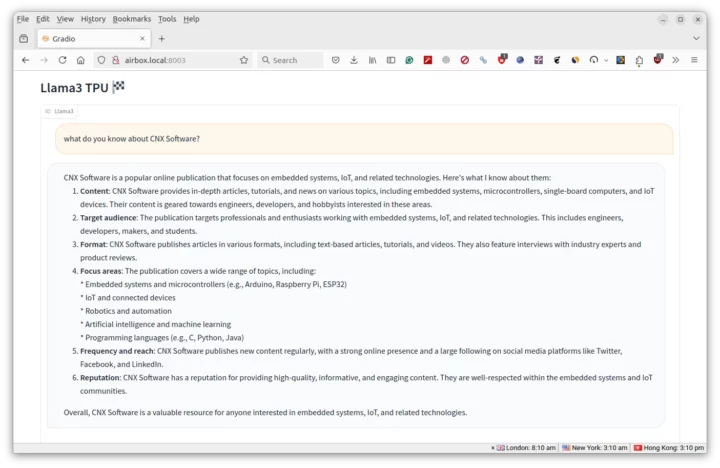Open the extensions puzzle-piece menu
Screen dimensions: 720x468
point(639,61)
